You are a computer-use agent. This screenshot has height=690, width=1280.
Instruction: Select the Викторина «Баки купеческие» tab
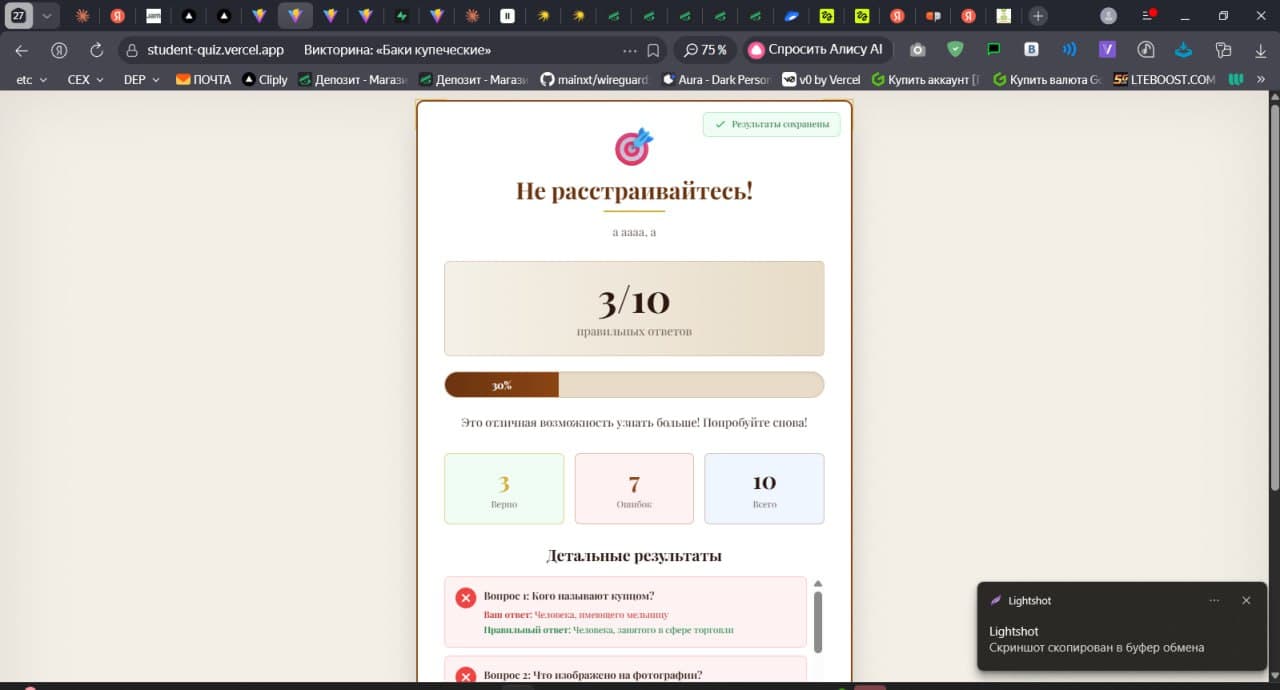[395, 49]
